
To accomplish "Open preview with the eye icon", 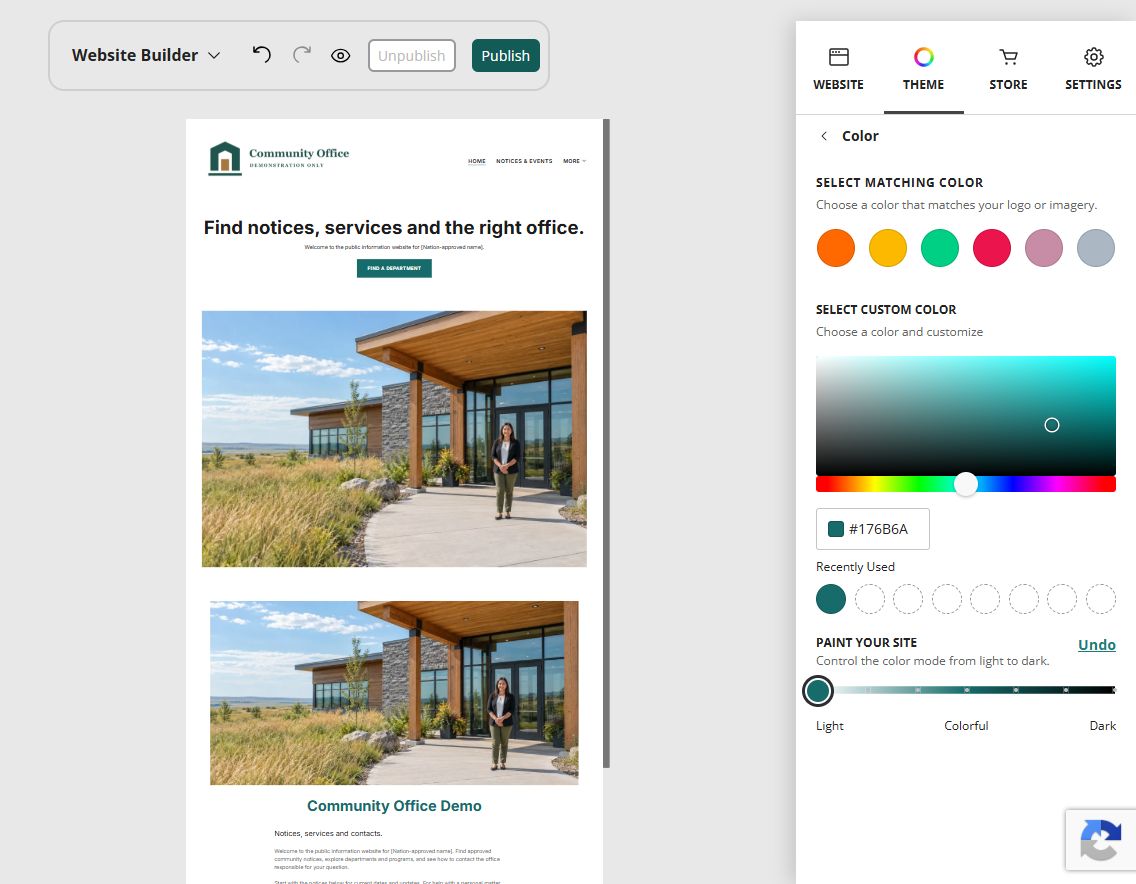I will click(341, 56).
